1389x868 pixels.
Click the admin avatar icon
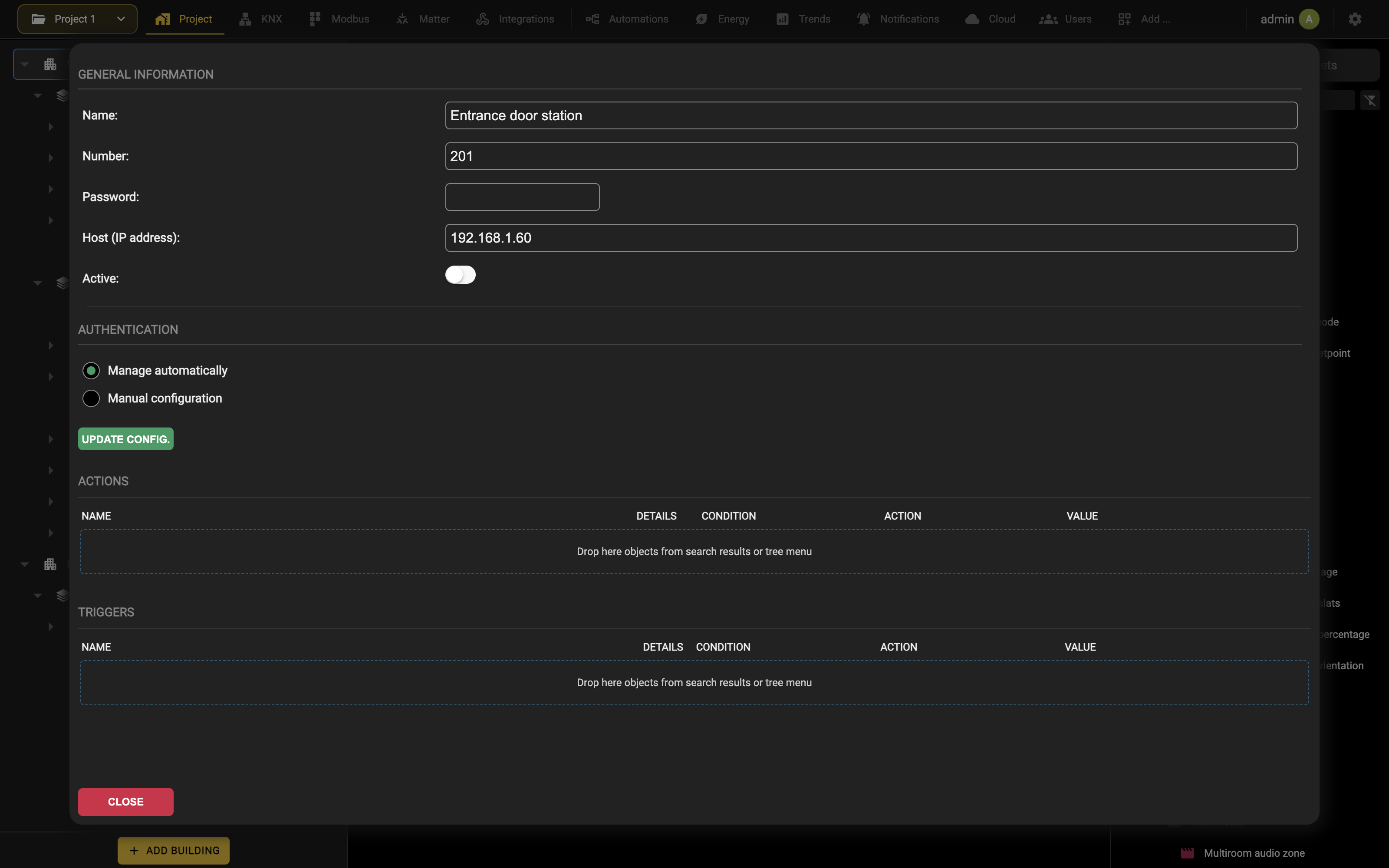point(1309,19)
